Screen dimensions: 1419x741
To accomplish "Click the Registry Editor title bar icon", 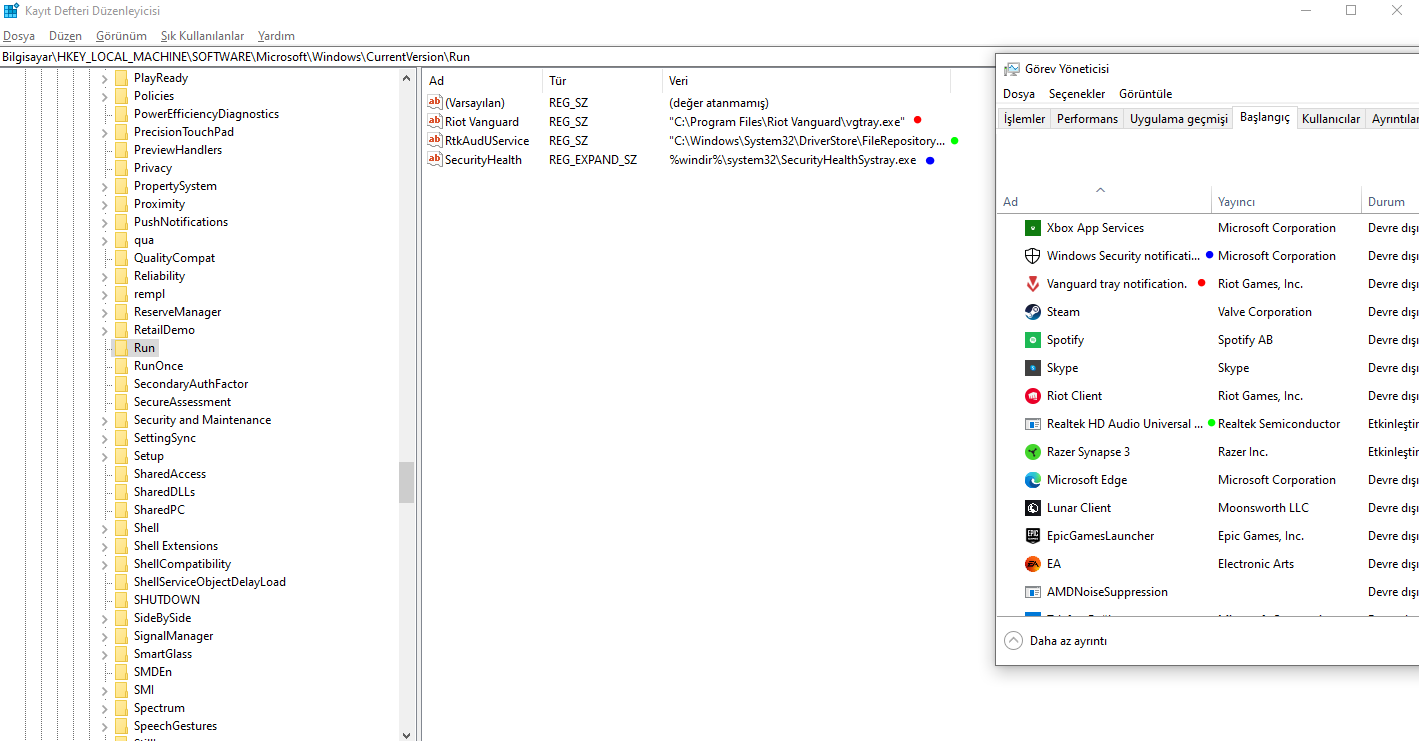I will tap(11, 11).
